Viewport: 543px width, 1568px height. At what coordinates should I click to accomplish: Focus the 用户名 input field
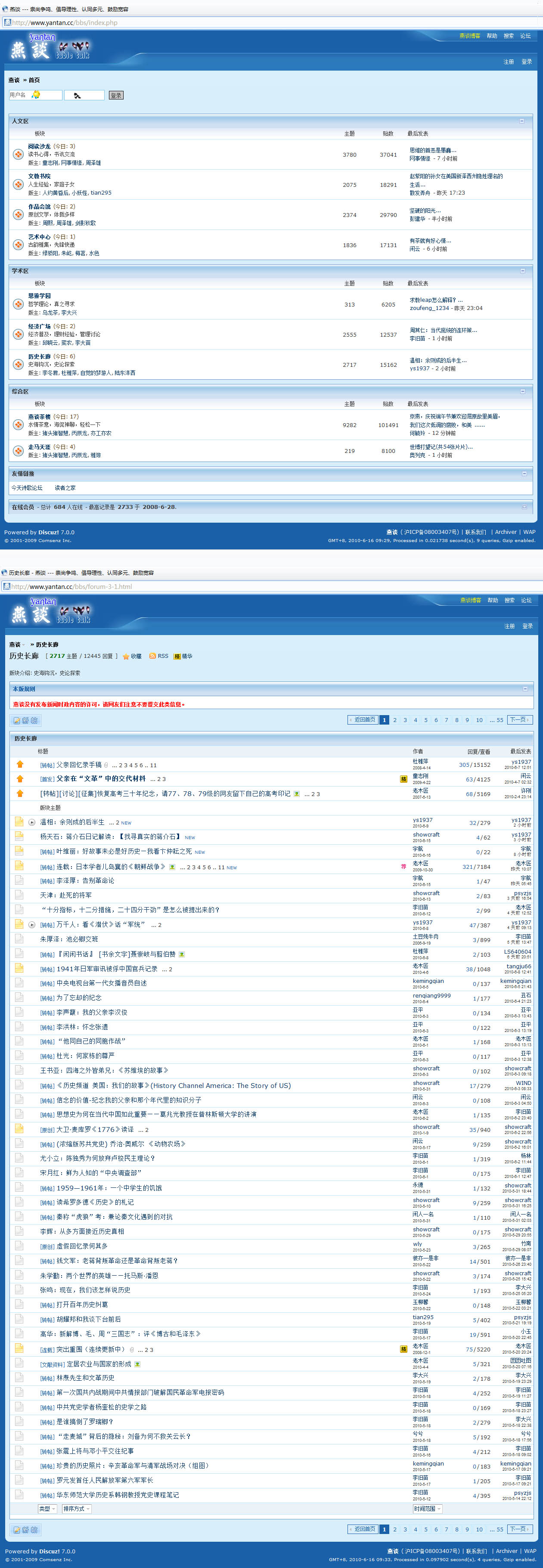[35, 95]
